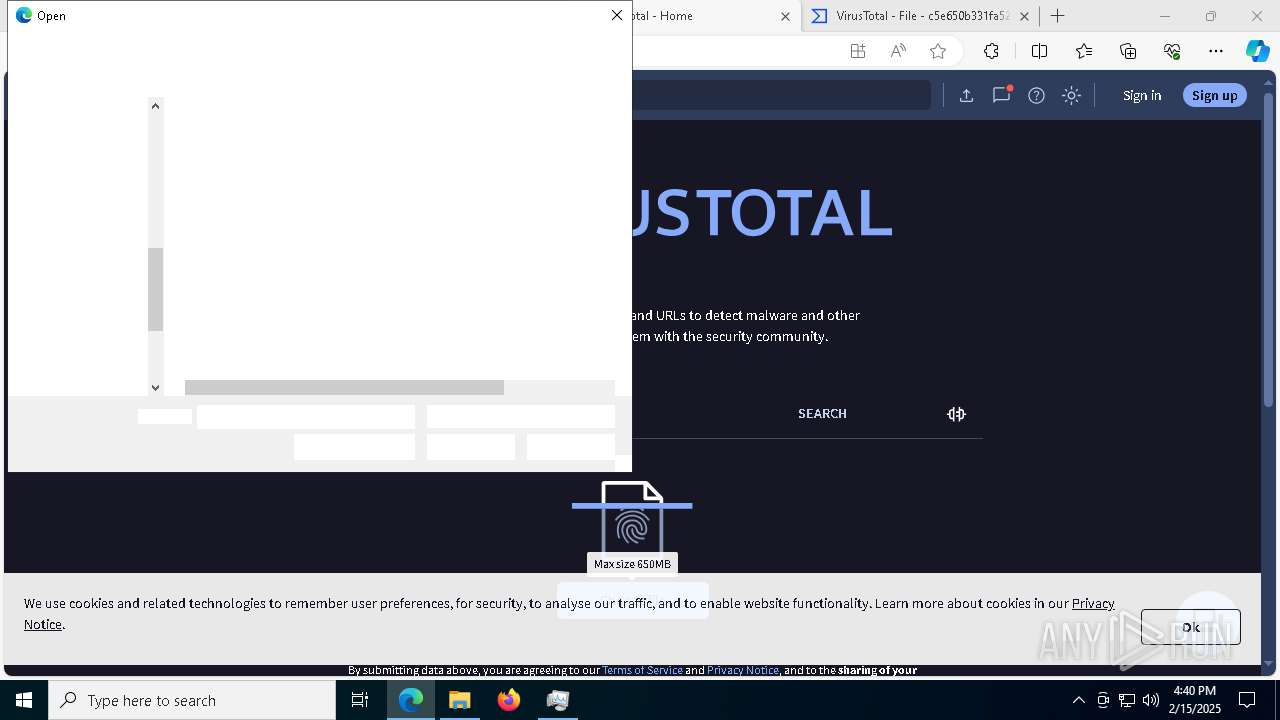Open the Copilot sidebar icon
Image resolution: width=1280 pixels, height=720 pixels.
click(1257, 51)
